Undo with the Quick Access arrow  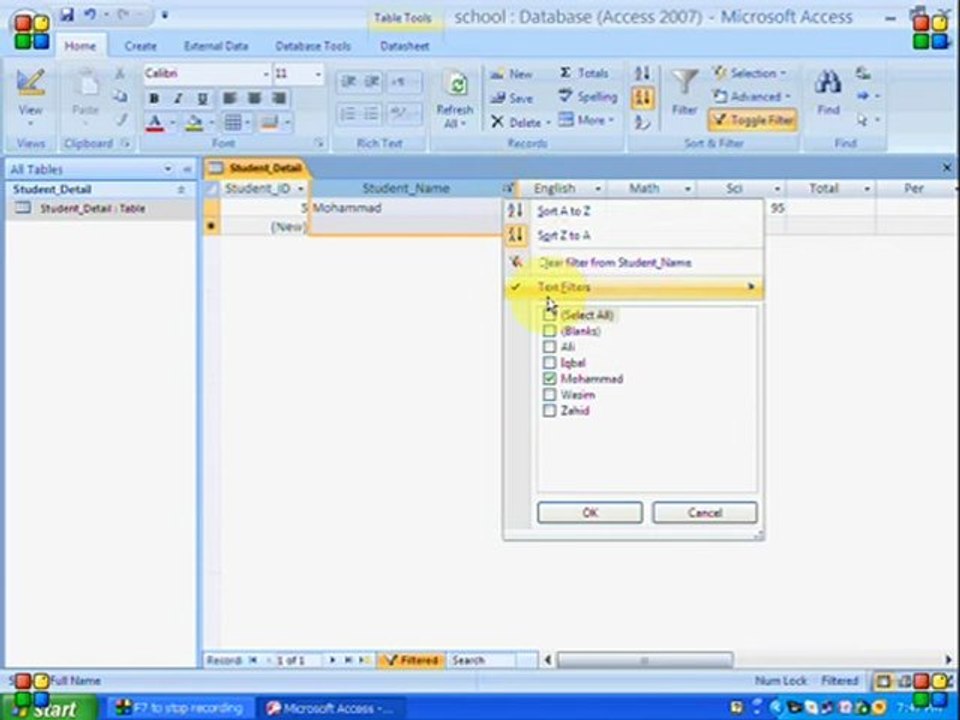tap(91, 14)
